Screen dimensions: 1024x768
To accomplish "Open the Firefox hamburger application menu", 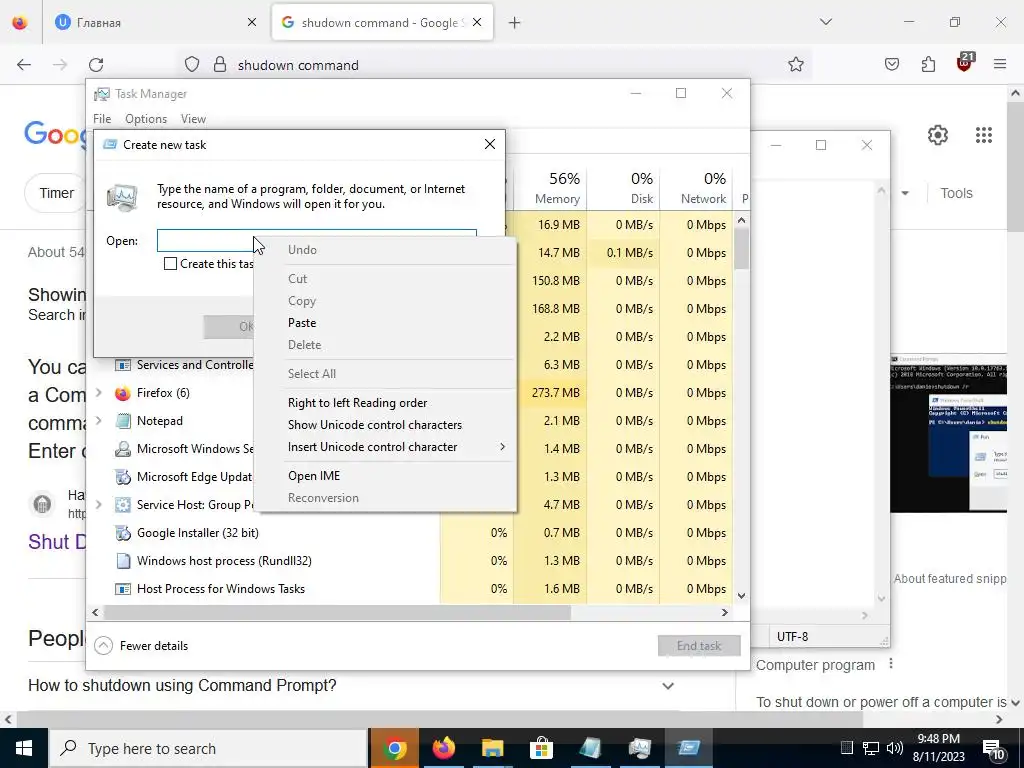I will pyautogui.click(x=1000, y=64).
